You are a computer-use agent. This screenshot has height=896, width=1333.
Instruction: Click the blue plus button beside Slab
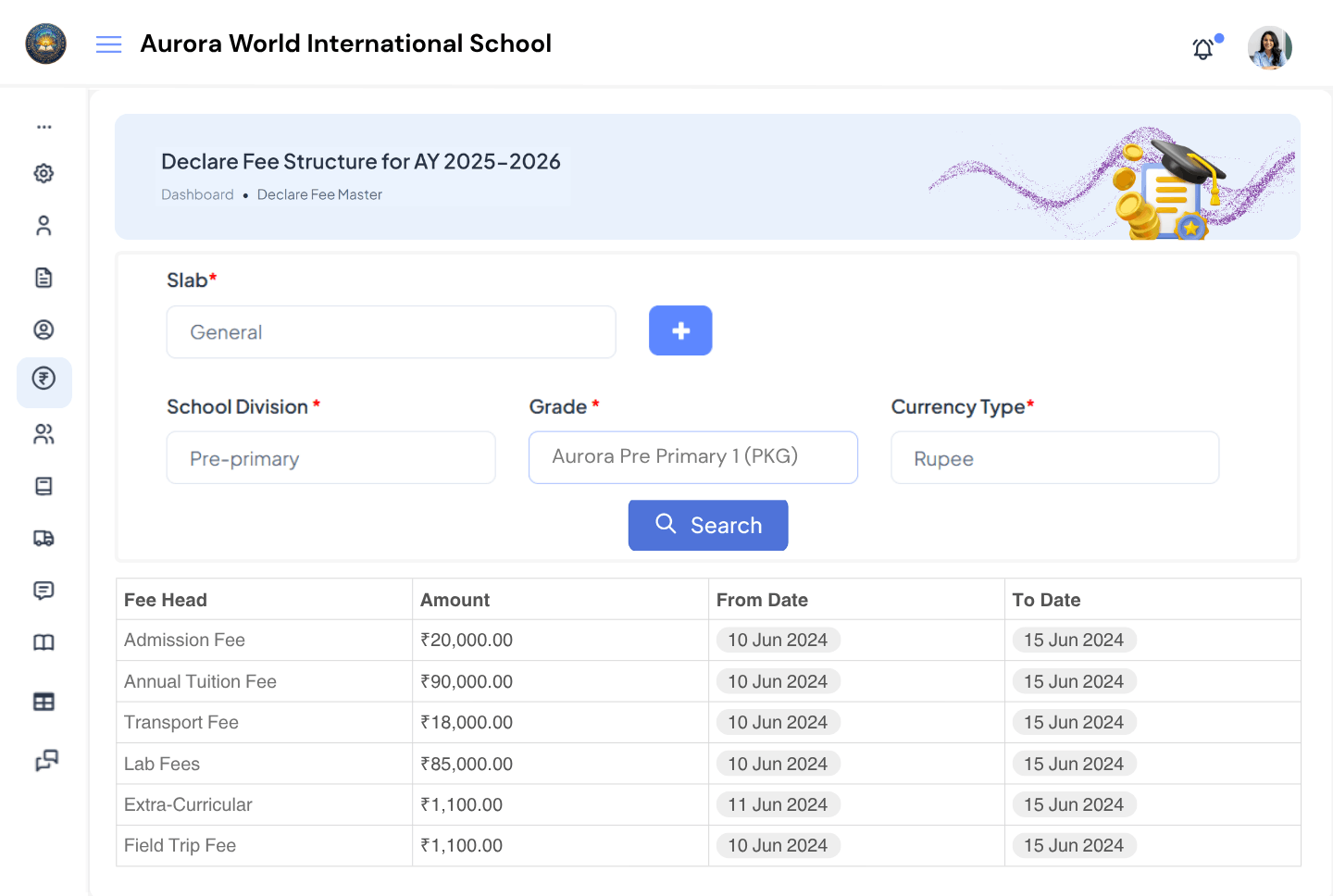[x=680, y=330]
